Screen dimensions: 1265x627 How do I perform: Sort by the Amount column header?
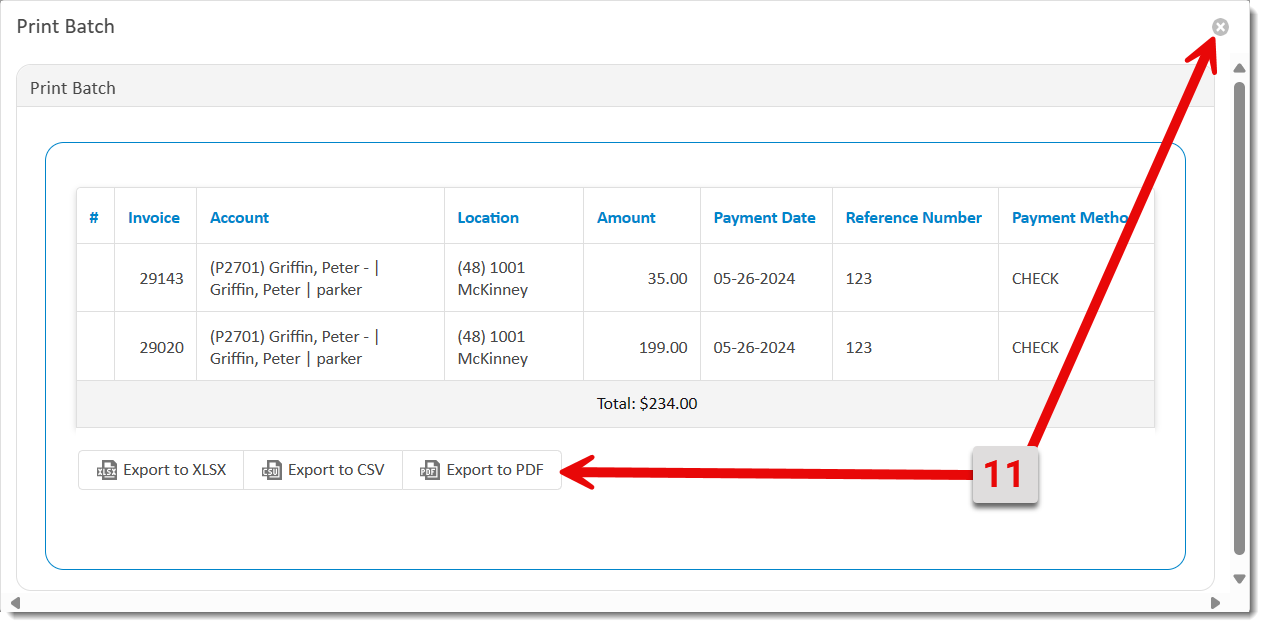(626, 217)
